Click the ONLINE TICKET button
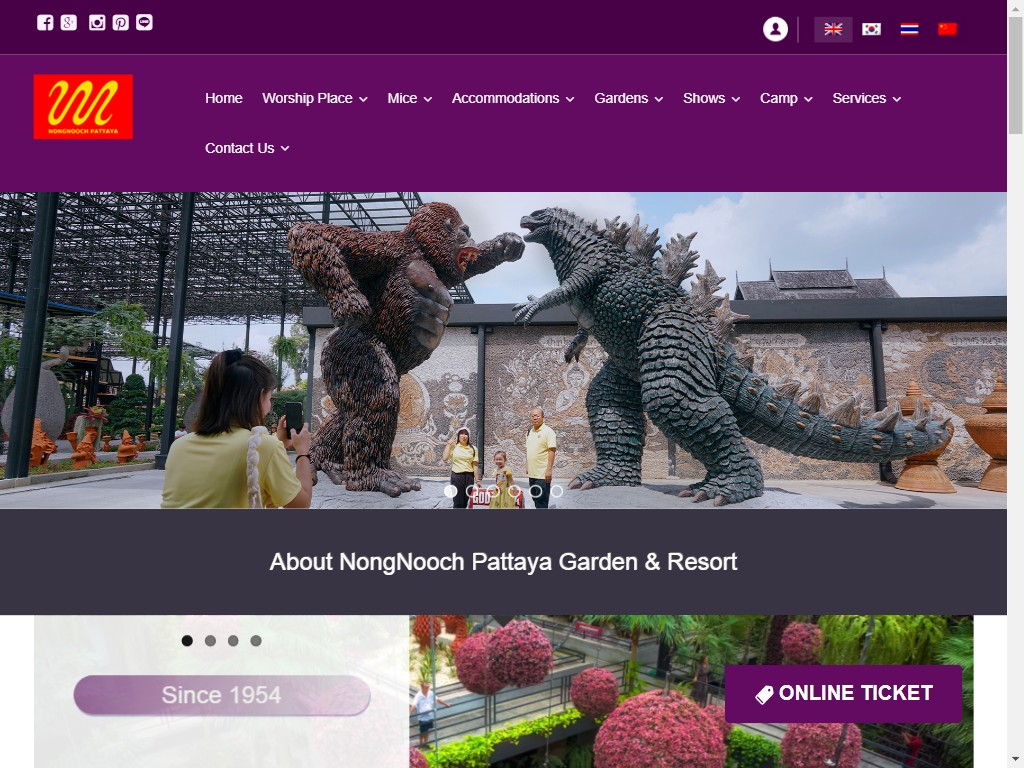 843,694
